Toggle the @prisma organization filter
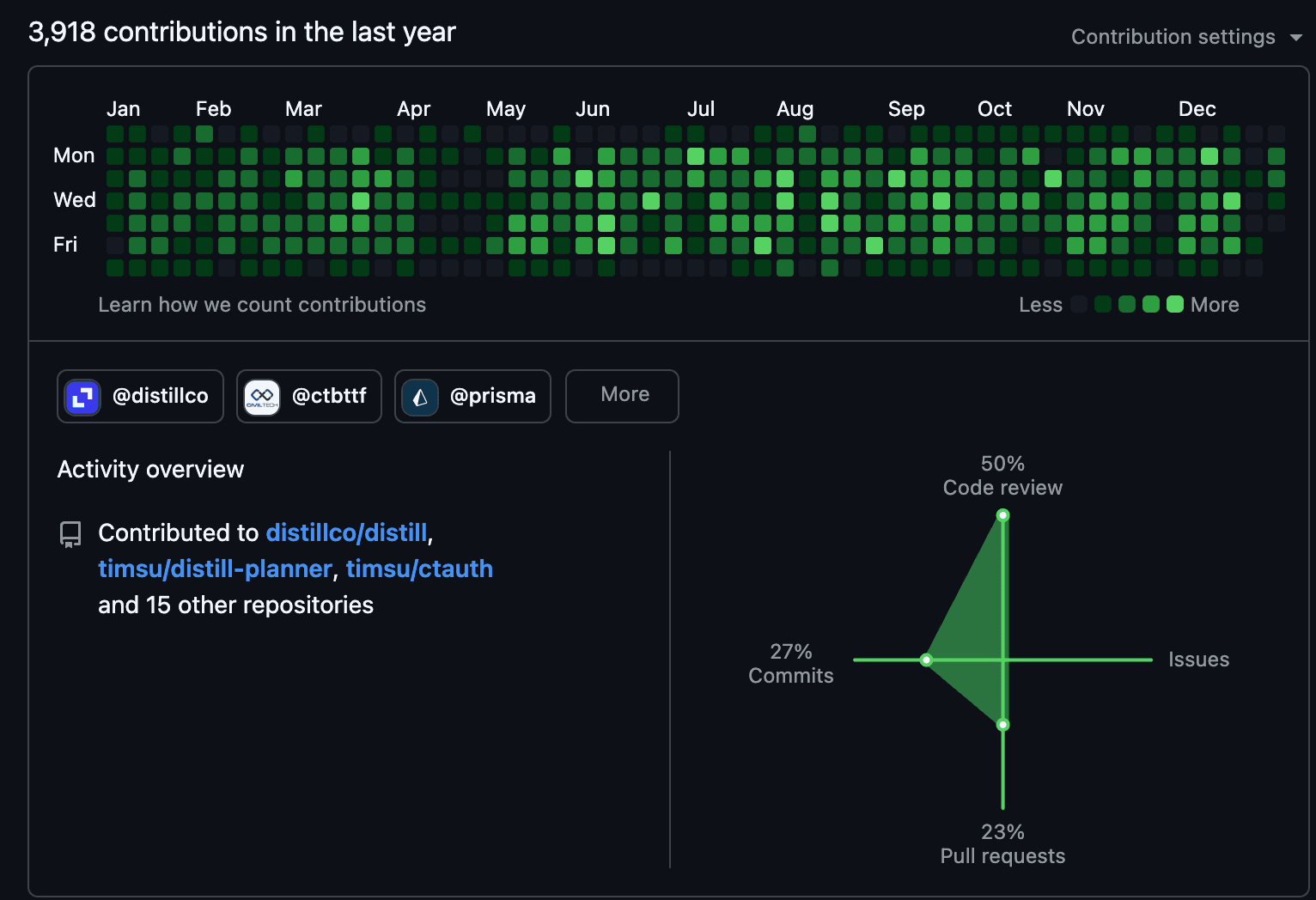1316x900 pixels. [x=472, y=396]
